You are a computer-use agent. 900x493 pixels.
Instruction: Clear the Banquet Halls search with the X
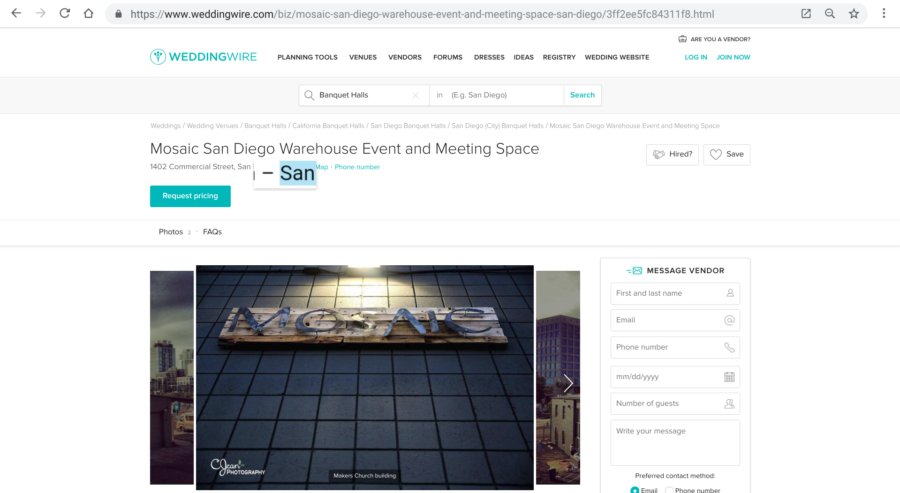416,95
